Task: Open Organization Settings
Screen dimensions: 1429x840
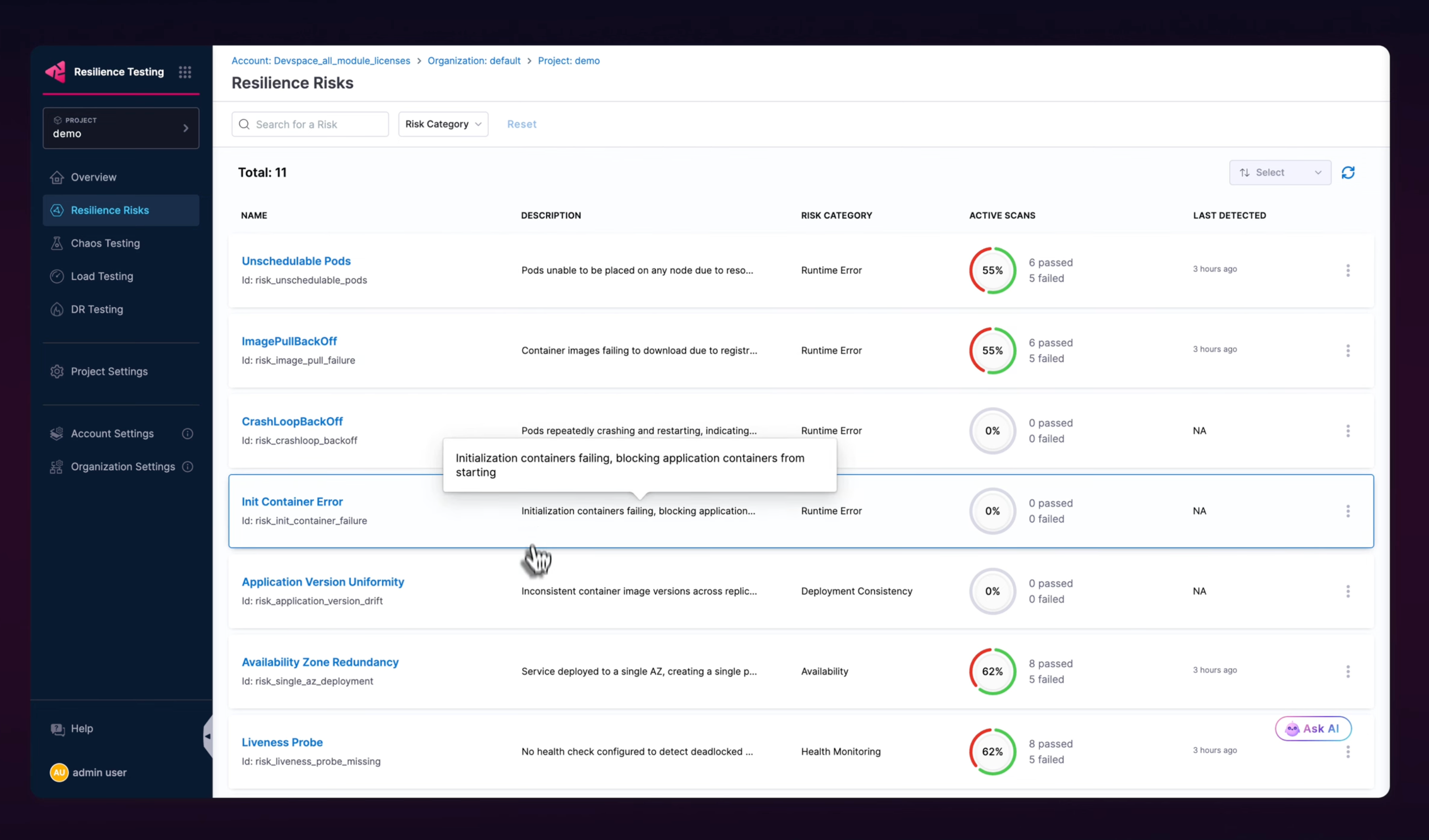Action: click(121, 466)
